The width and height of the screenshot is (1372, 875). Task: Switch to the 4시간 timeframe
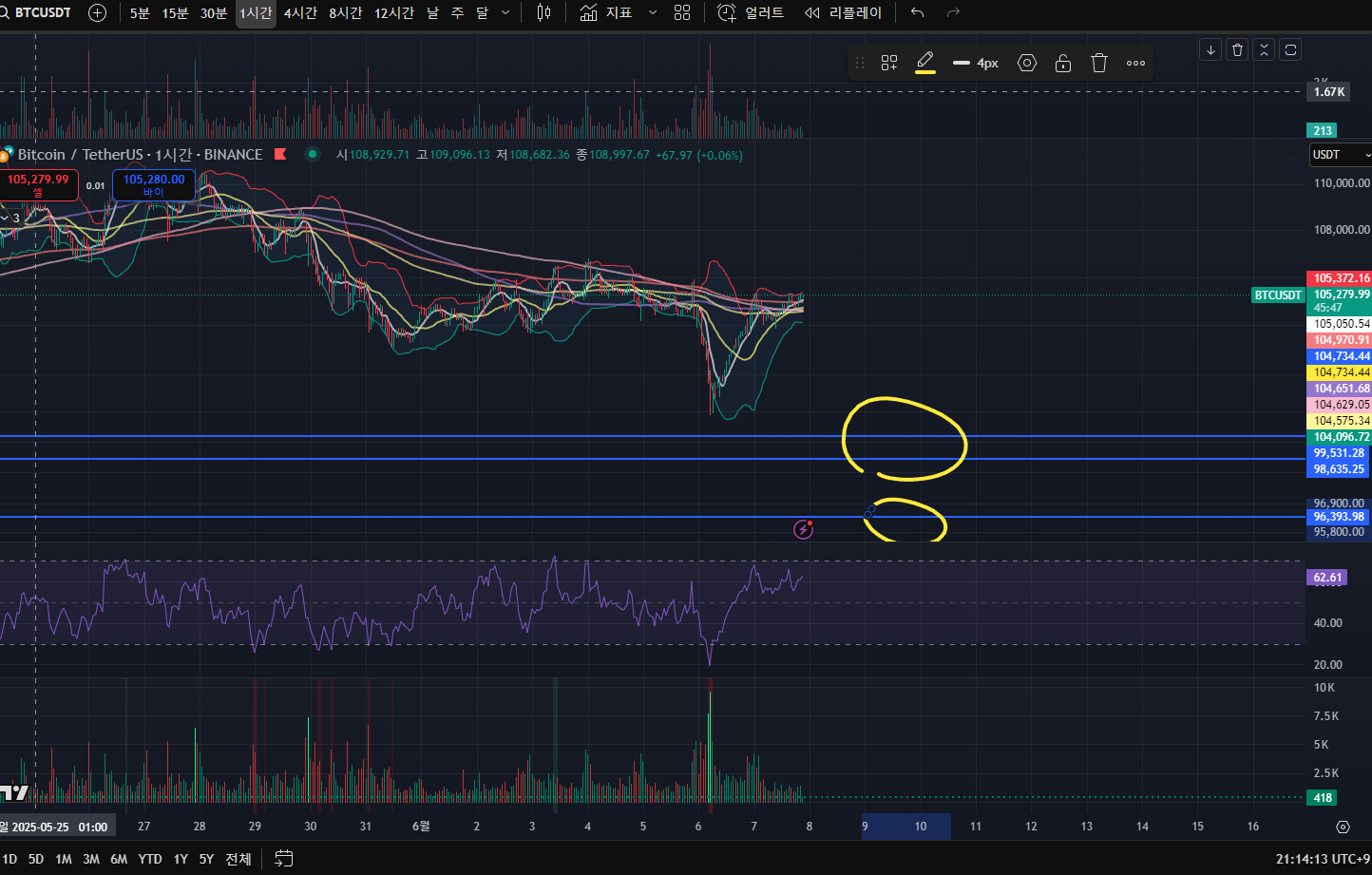pyautogui.click(x=300, y=12)
